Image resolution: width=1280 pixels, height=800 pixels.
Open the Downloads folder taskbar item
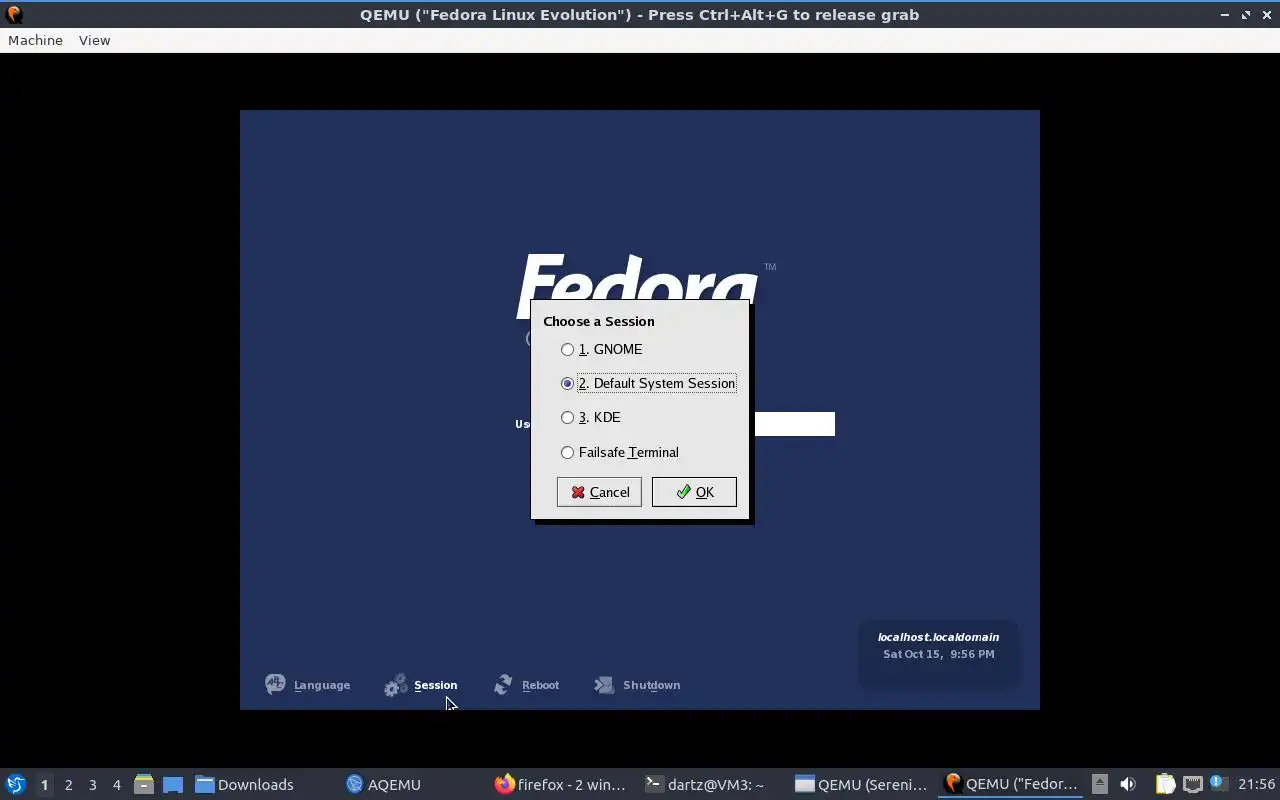pos(245,785)
